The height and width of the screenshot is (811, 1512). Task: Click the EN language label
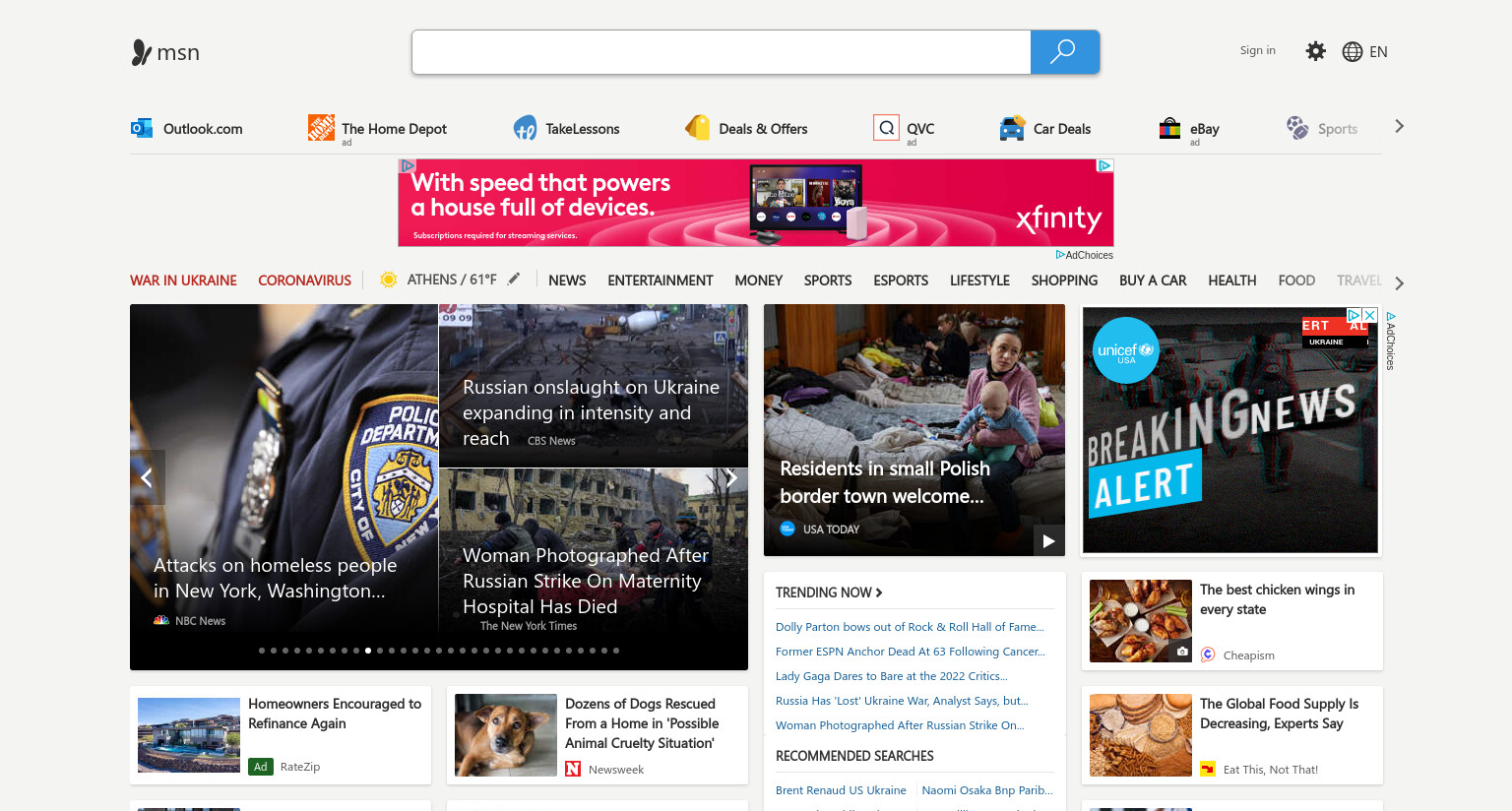click(1378, 52)
